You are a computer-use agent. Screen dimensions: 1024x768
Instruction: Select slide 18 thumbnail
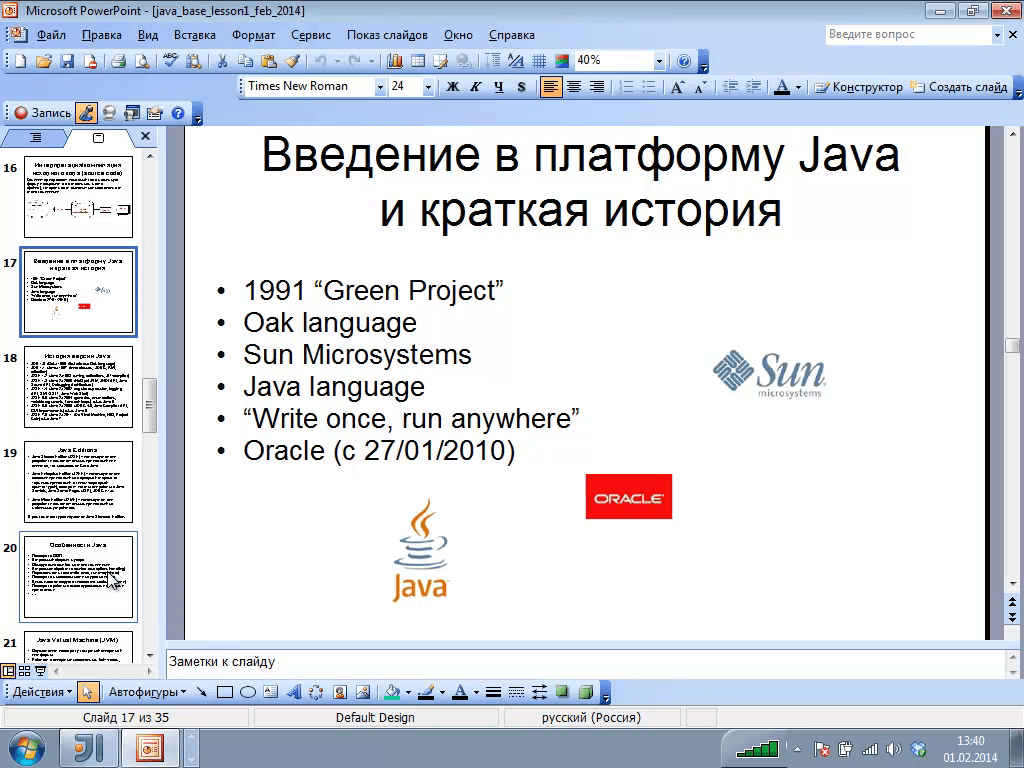78,387
